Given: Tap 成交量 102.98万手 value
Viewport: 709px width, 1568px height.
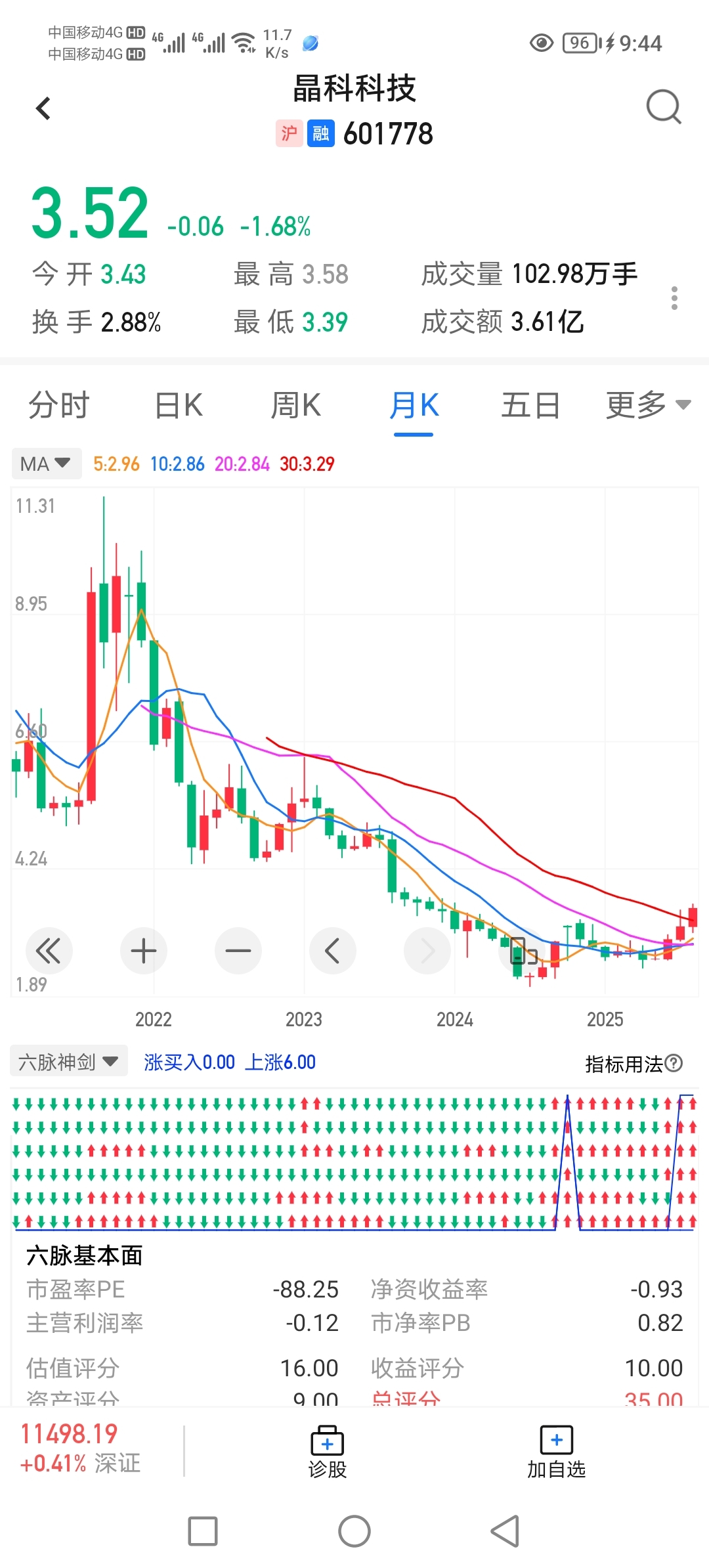Looking at the screenshot, I should tap(574, 274).
